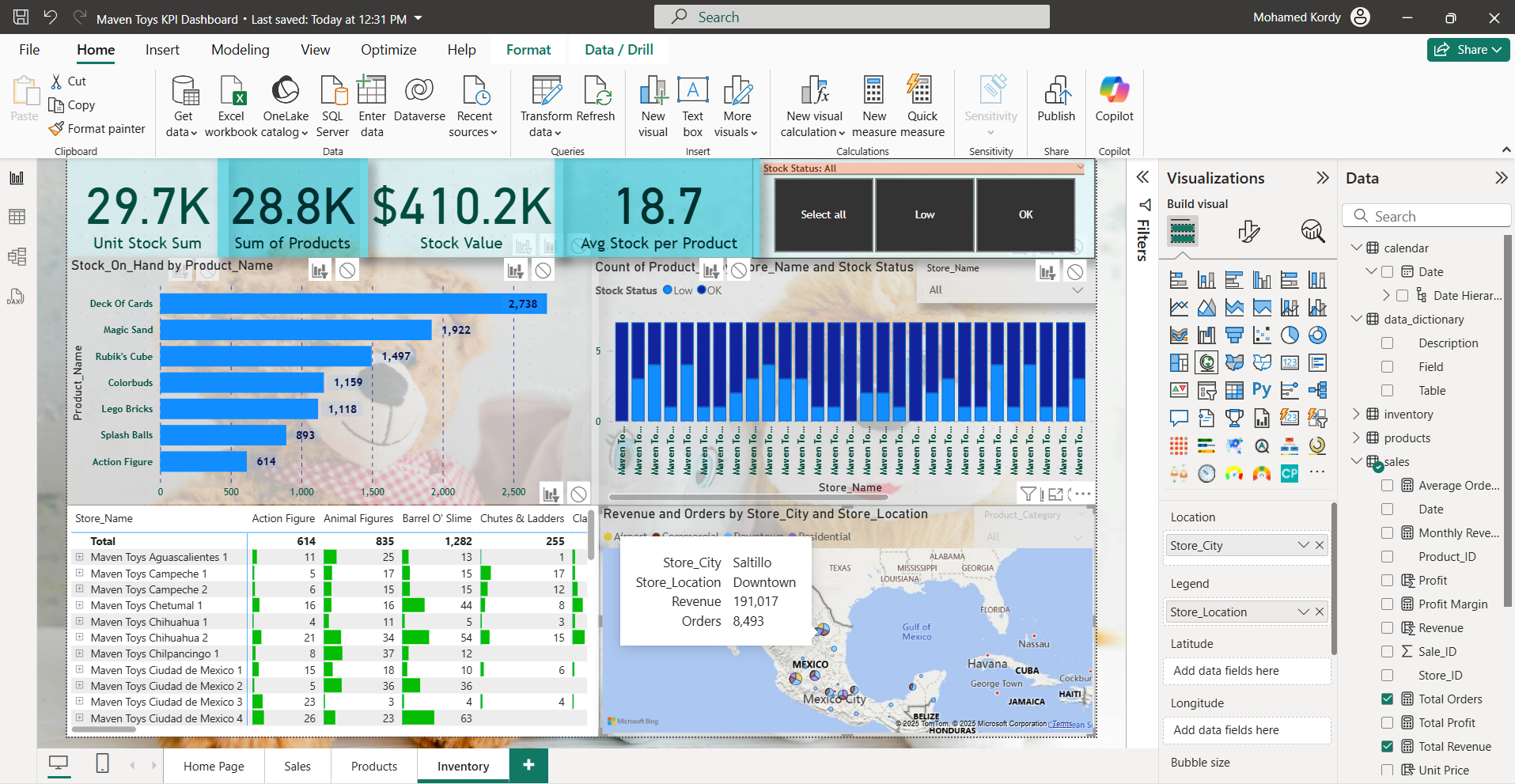The height and width of the screenshot is (784, 1515).
Task: Open the Format visual brush tab
Action: point(1248,232)
